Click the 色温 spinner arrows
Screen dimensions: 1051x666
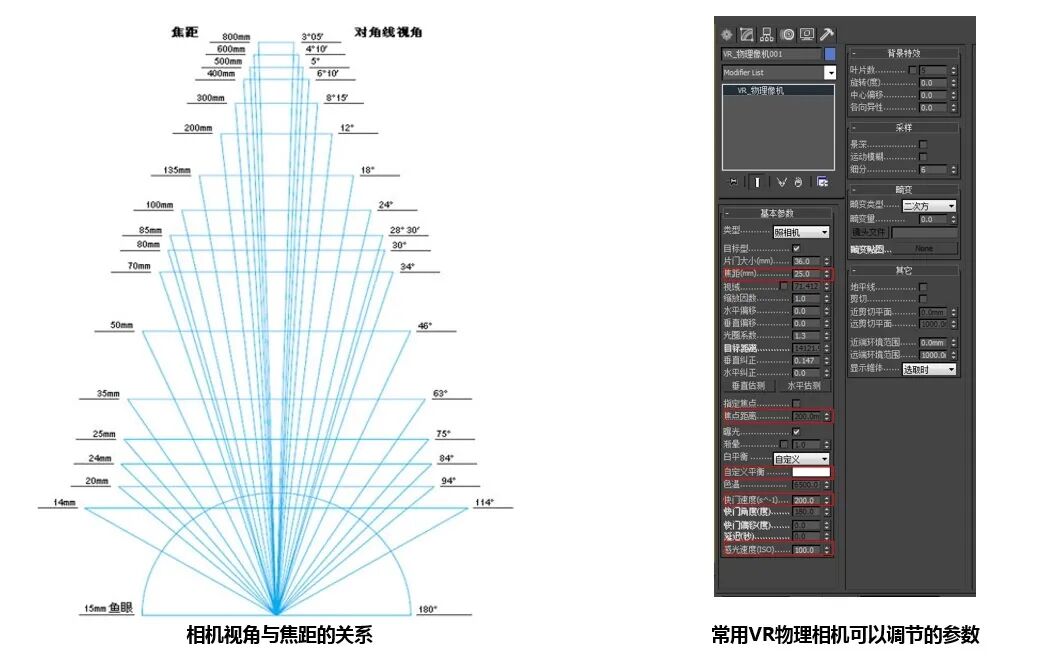[x=827, y=484]
